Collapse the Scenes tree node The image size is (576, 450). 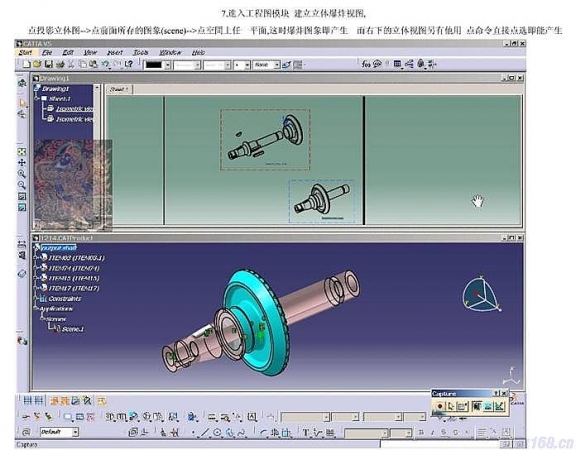(x=43, y=318)
